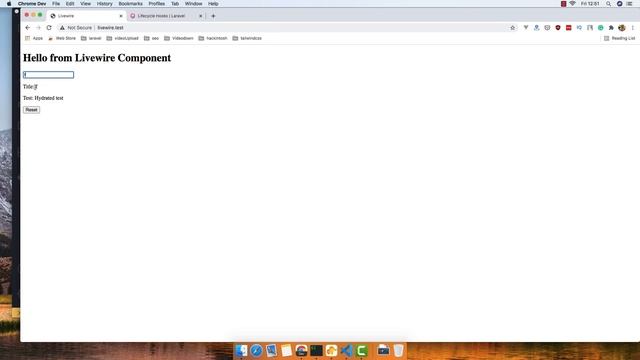Open the History menu
The width and height of the screenshot is (640, 360).
[x=104, y=4]
